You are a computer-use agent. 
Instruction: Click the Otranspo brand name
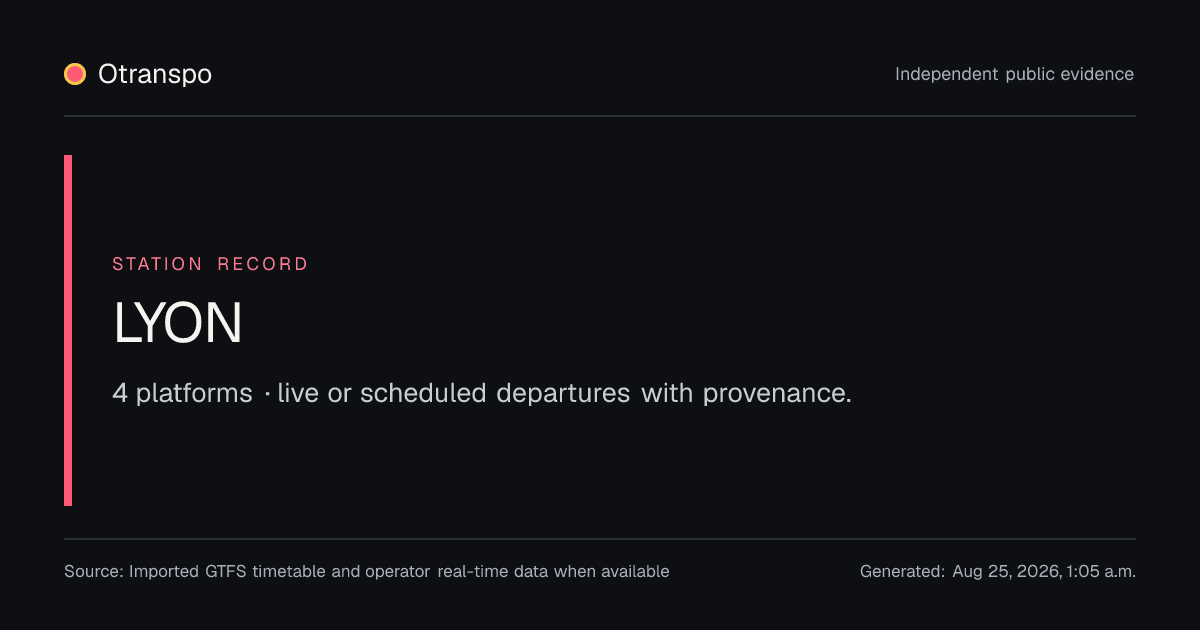point(155,75)
